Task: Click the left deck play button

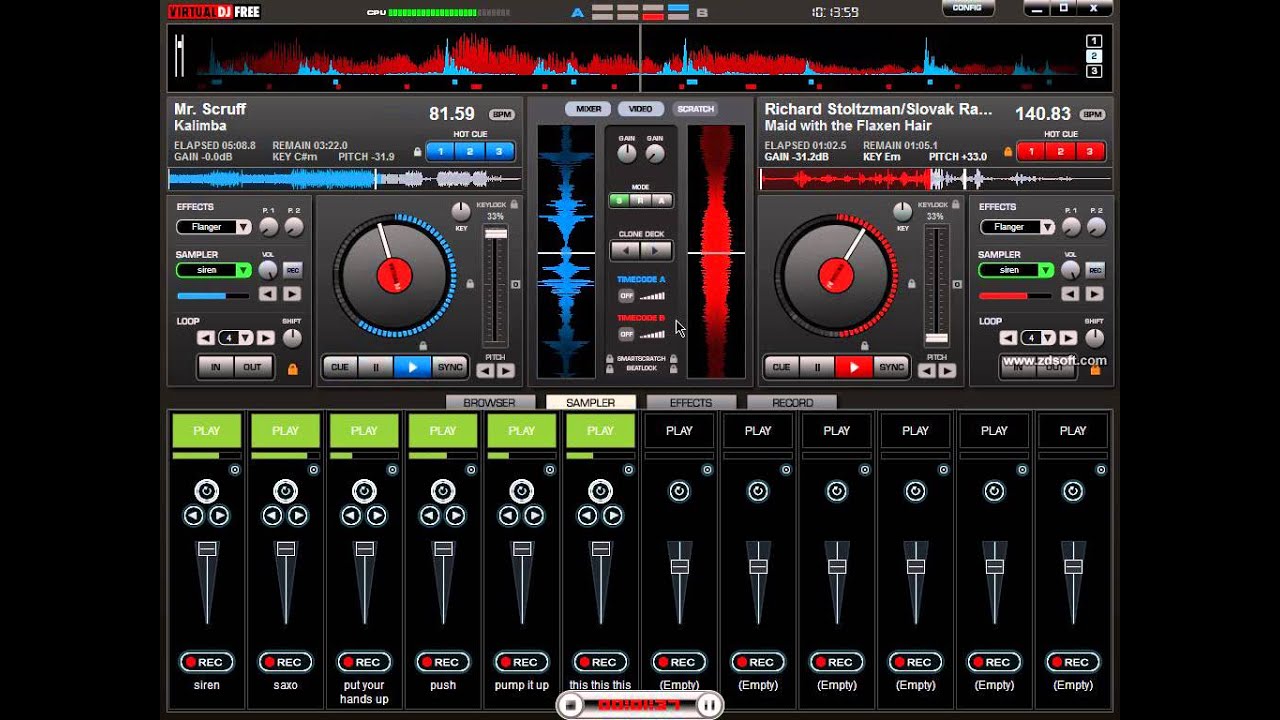Action: (412, 367)
